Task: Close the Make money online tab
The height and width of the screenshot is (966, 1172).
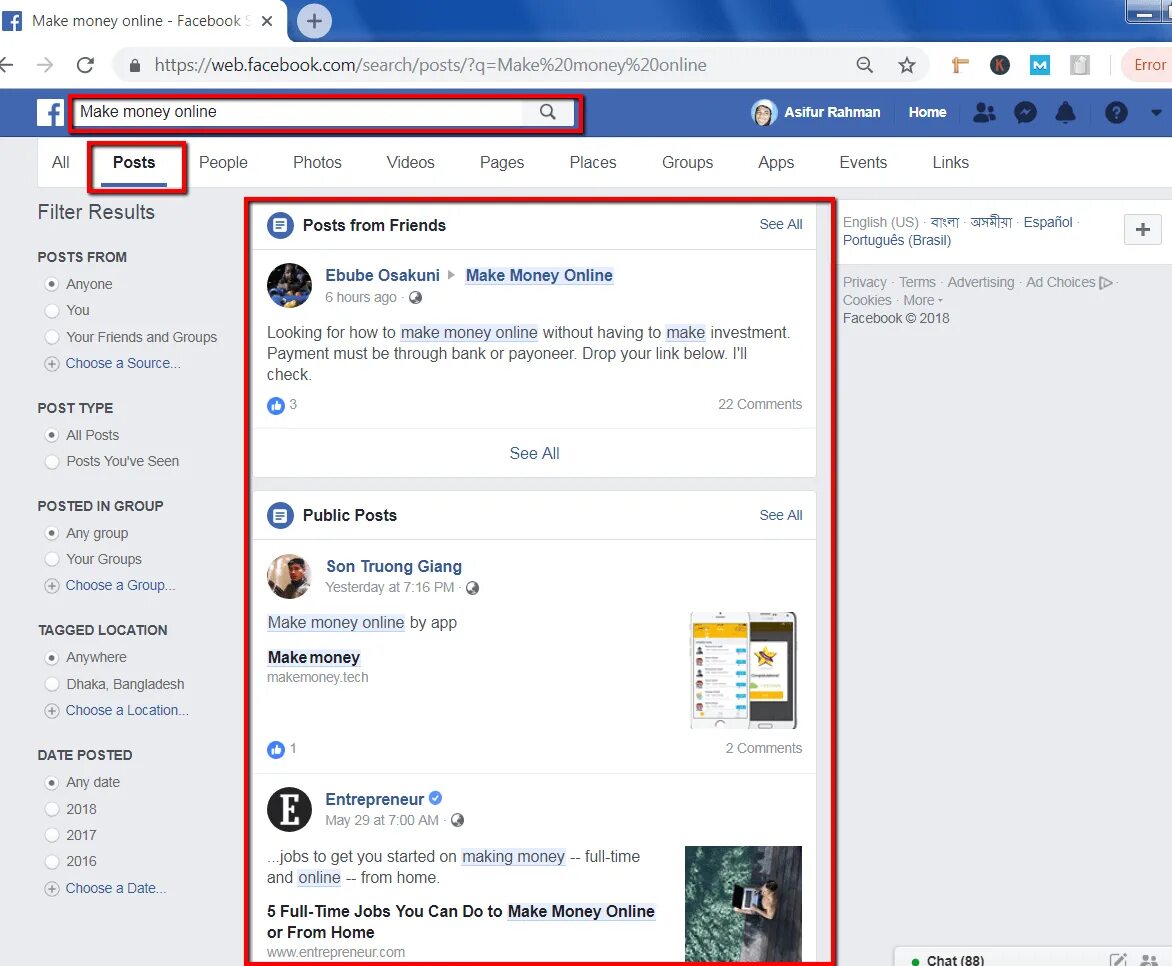Action: point(267,21)
